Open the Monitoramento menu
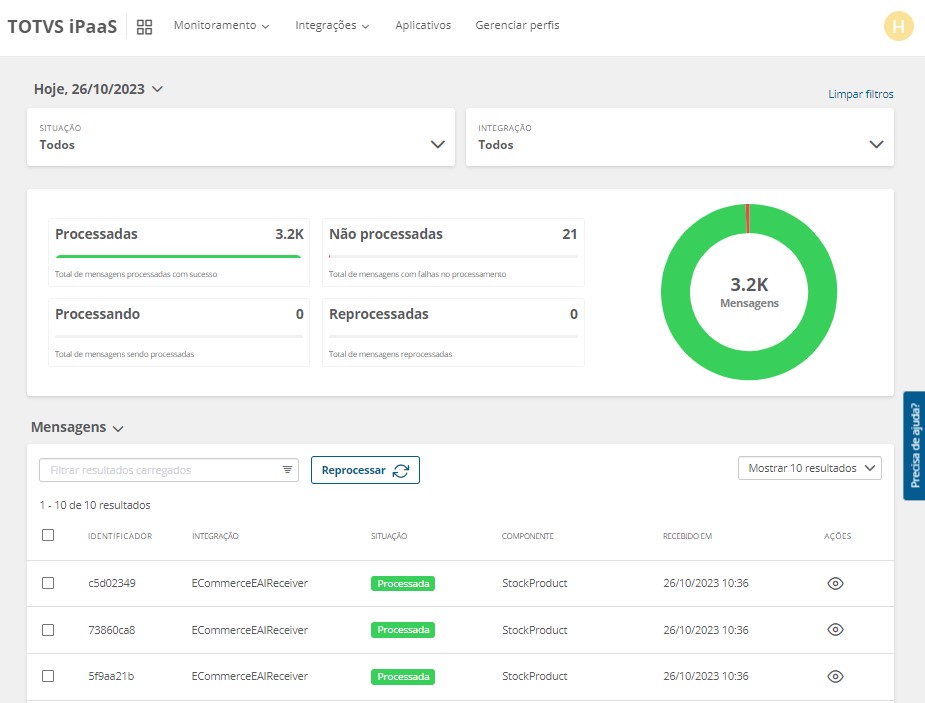This screenshot has height=703, width=925. click(221, 25)
